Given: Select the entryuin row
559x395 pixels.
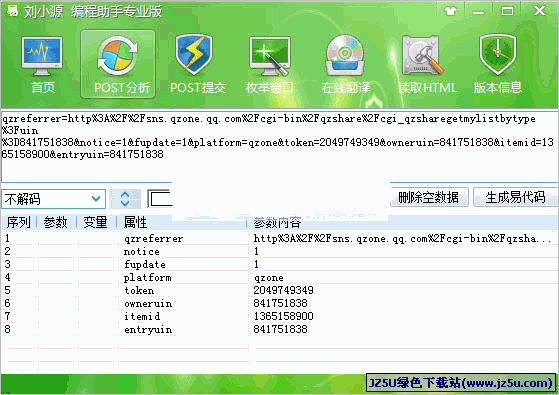Looking at the screenshot, I should coord(279,329).
